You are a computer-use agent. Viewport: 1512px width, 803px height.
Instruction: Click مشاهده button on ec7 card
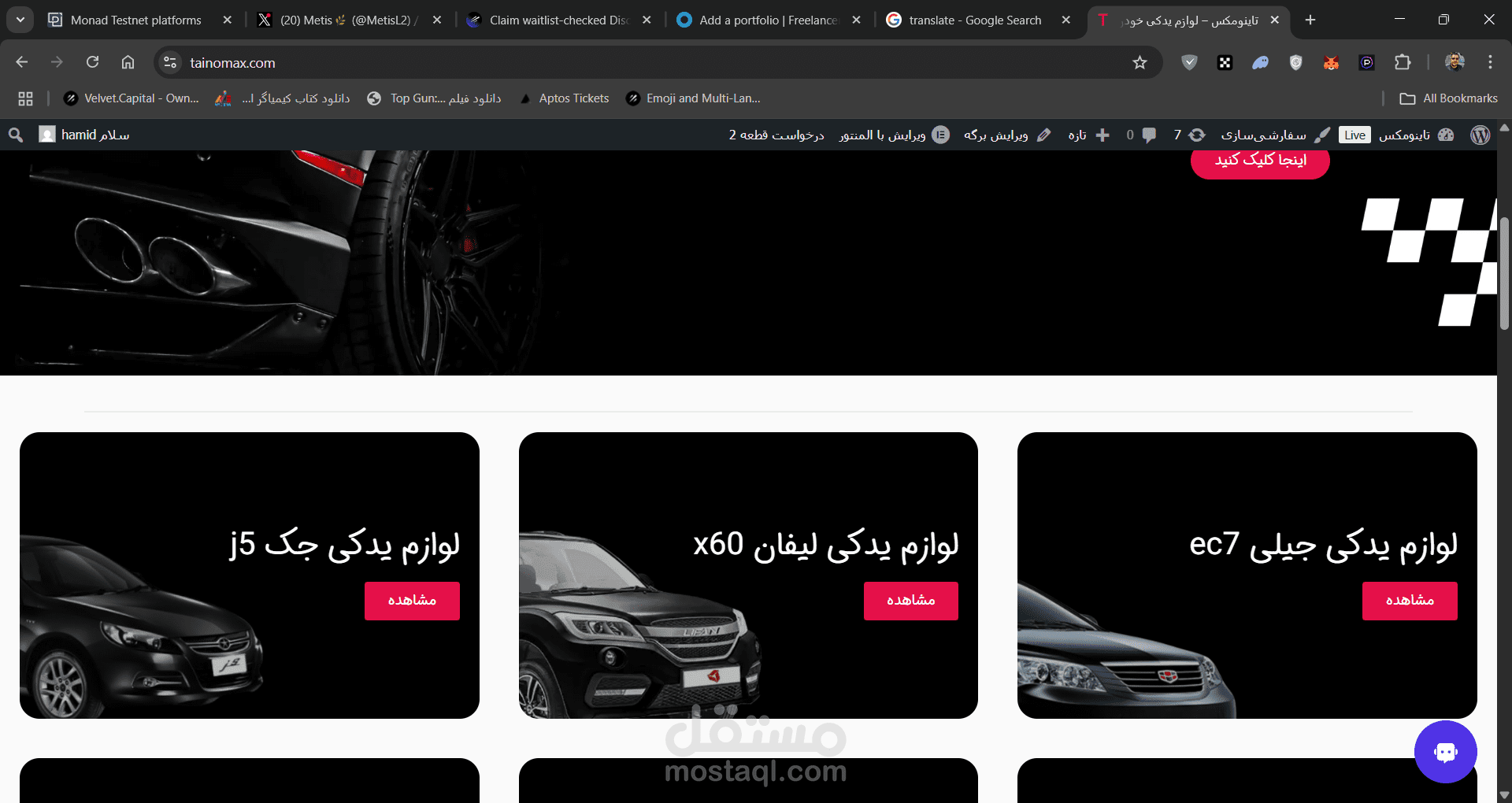tap(1410, 601)
